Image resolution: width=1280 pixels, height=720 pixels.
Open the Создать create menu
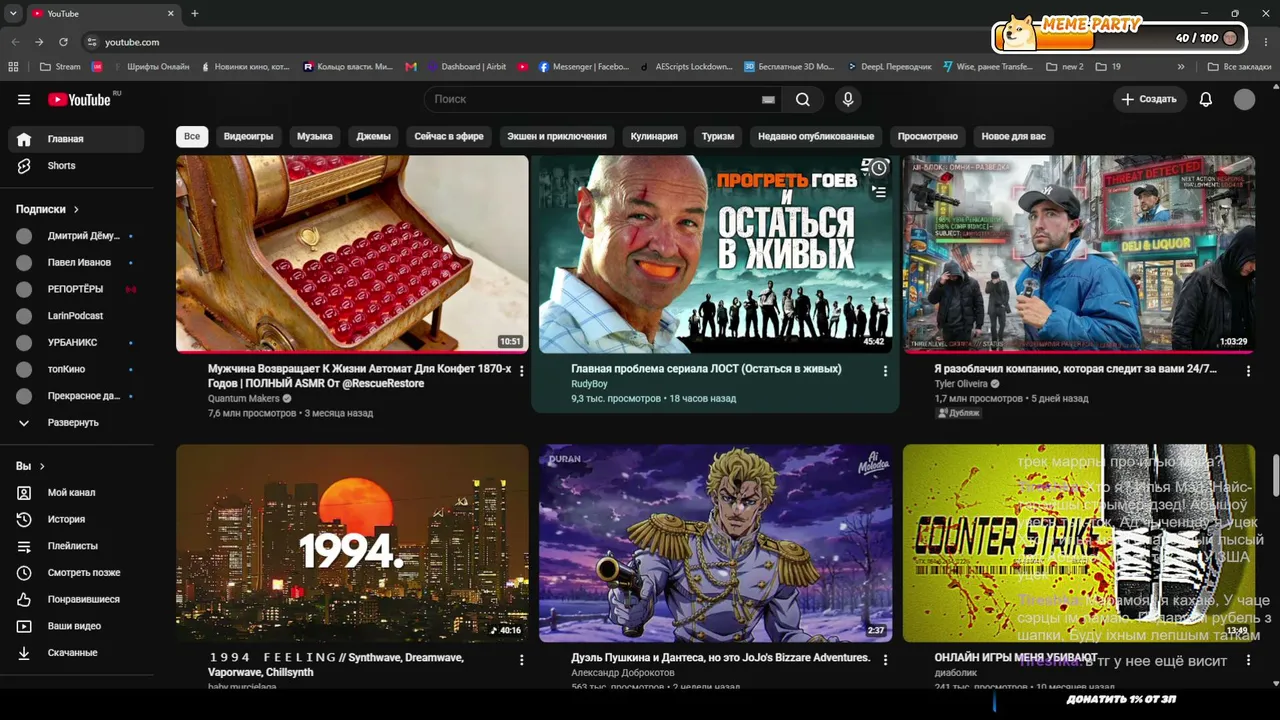[1150, 99]
